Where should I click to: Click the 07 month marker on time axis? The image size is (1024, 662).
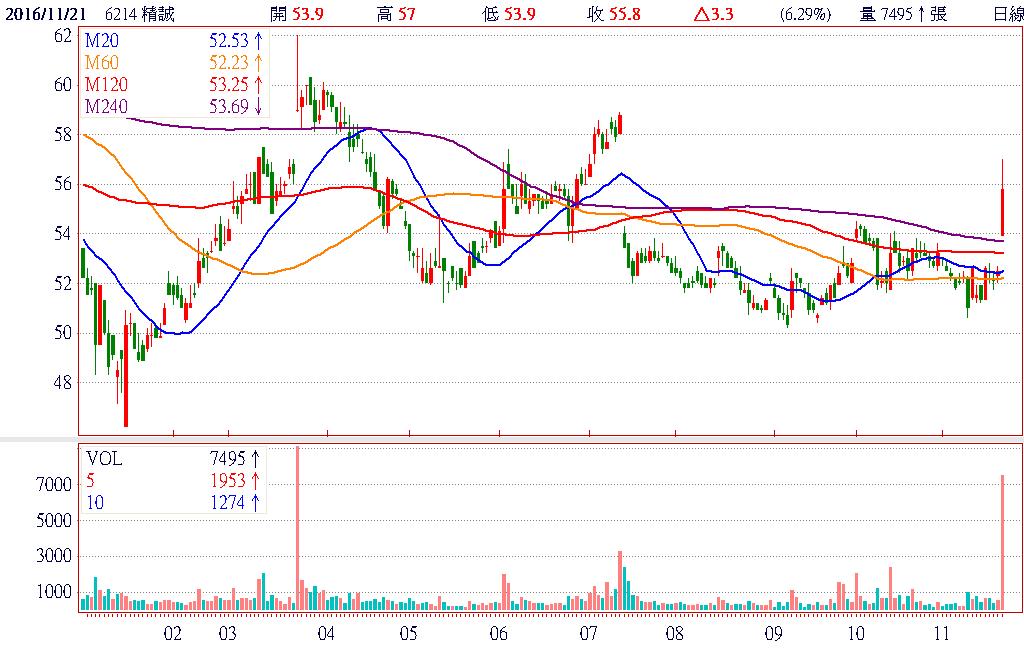(588, 633)
